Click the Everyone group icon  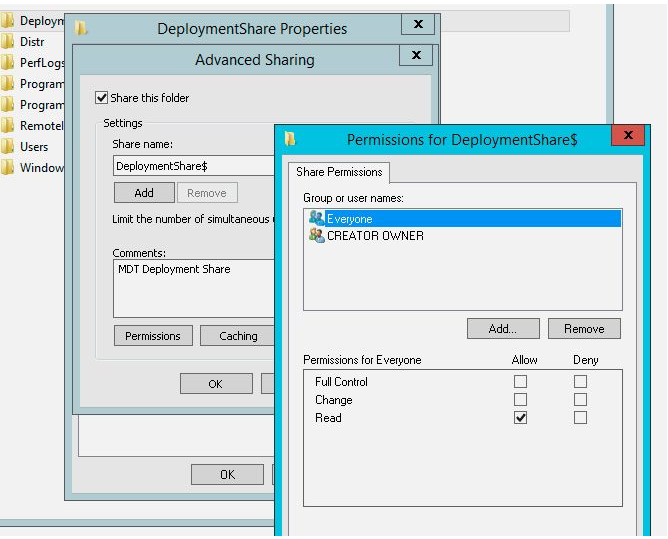click(x=317, y=218)
